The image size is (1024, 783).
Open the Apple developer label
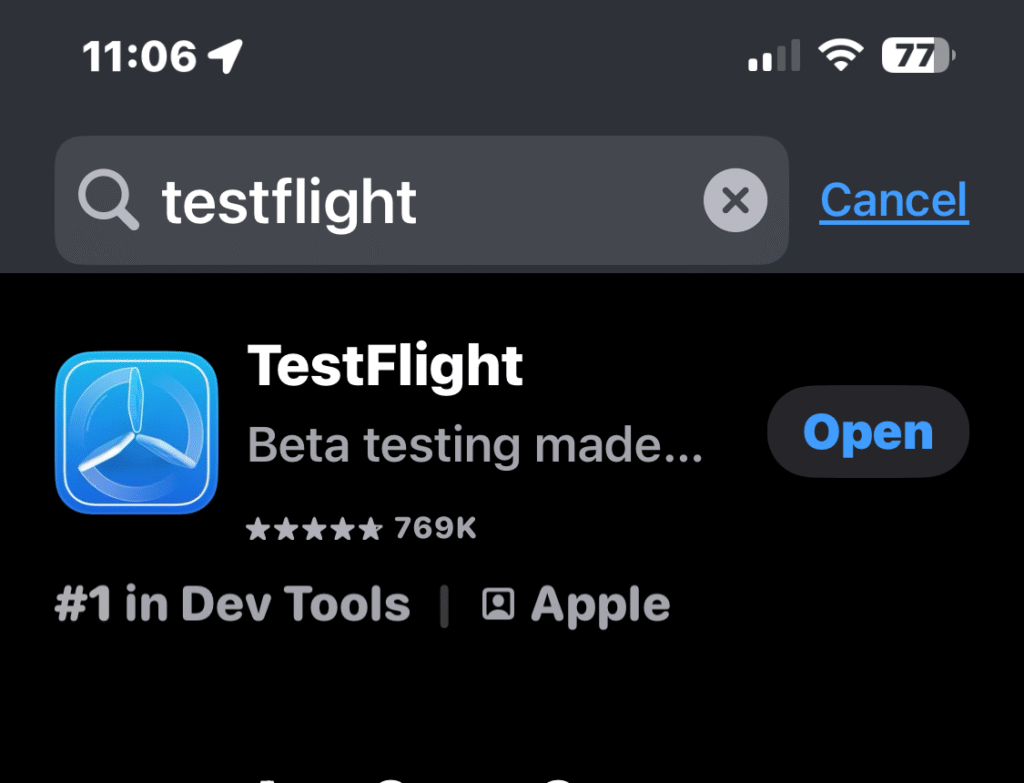point(599,604)
